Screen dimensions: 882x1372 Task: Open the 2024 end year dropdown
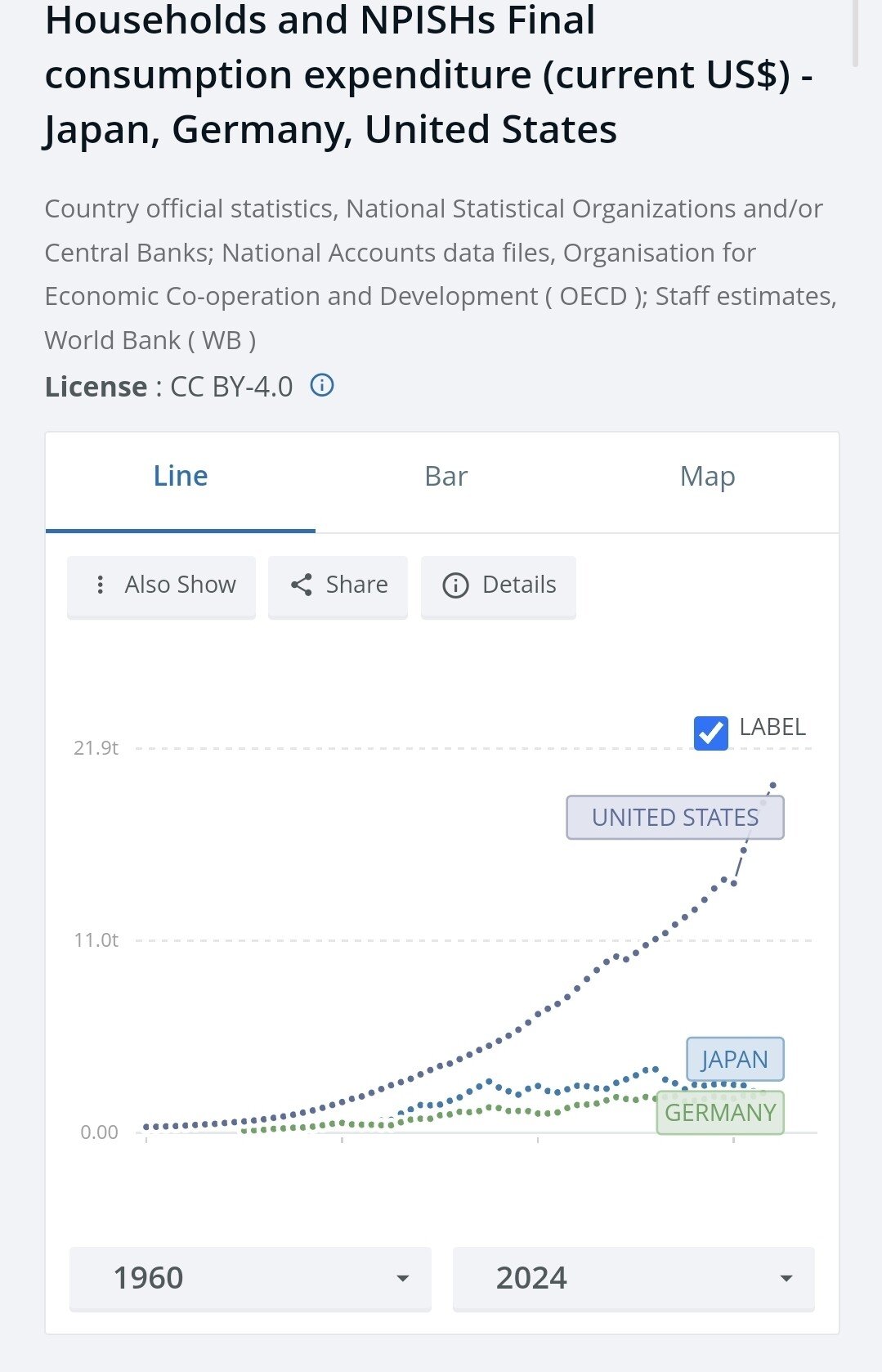pos(634,1278)
